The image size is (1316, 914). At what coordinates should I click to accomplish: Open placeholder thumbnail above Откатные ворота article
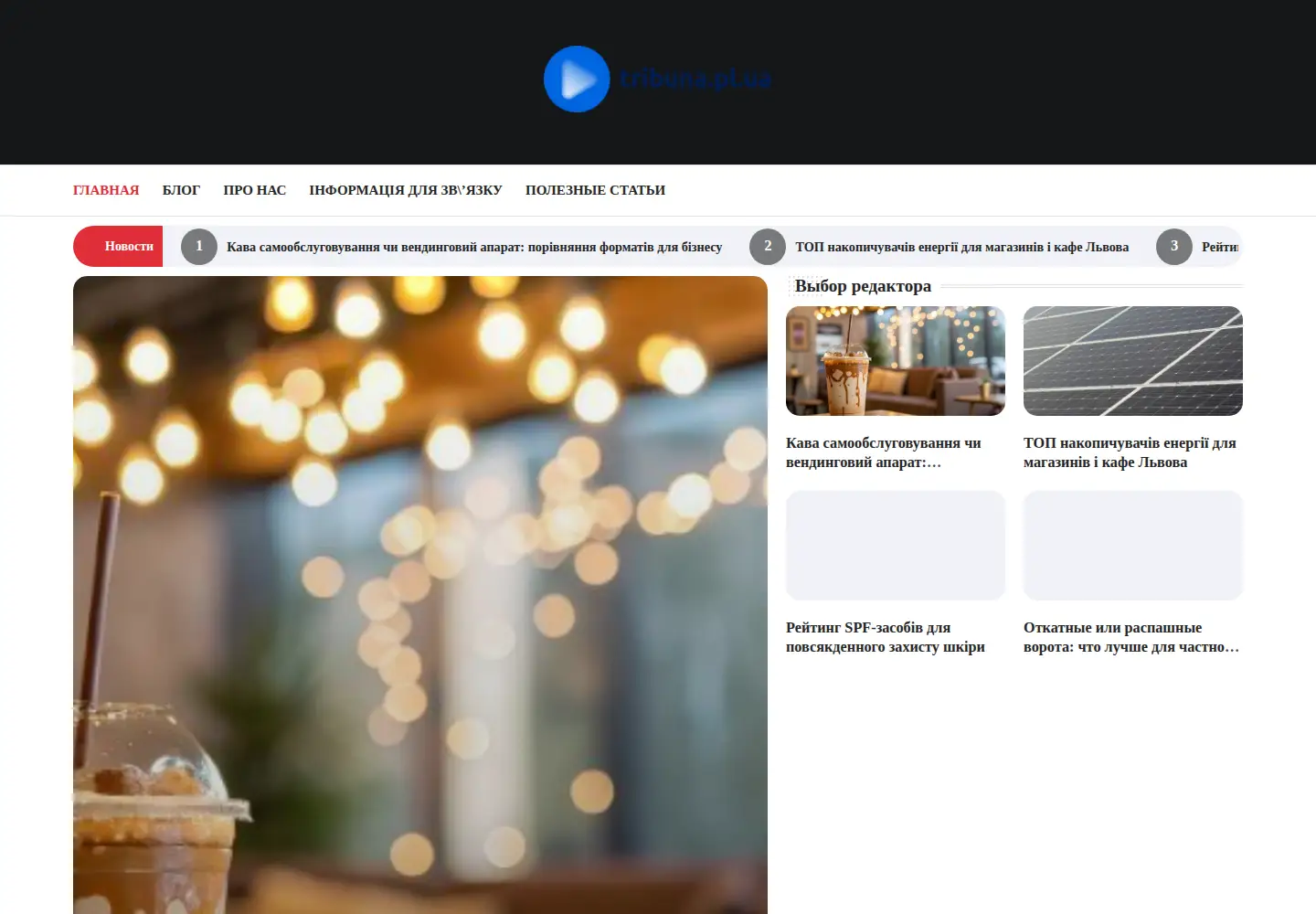pos(1133,546)
